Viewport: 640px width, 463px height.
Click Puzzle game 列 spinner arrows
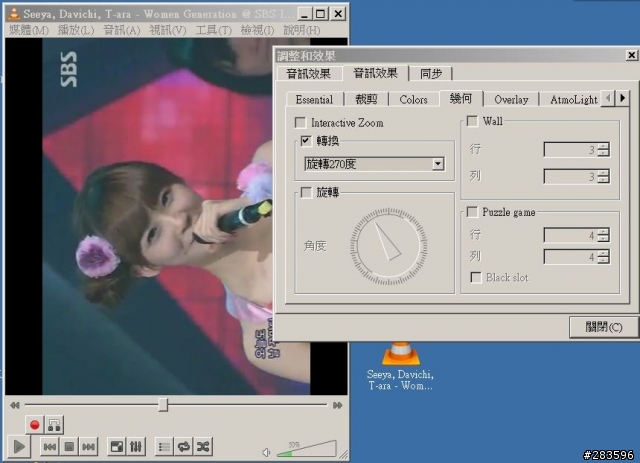[603, 257]
